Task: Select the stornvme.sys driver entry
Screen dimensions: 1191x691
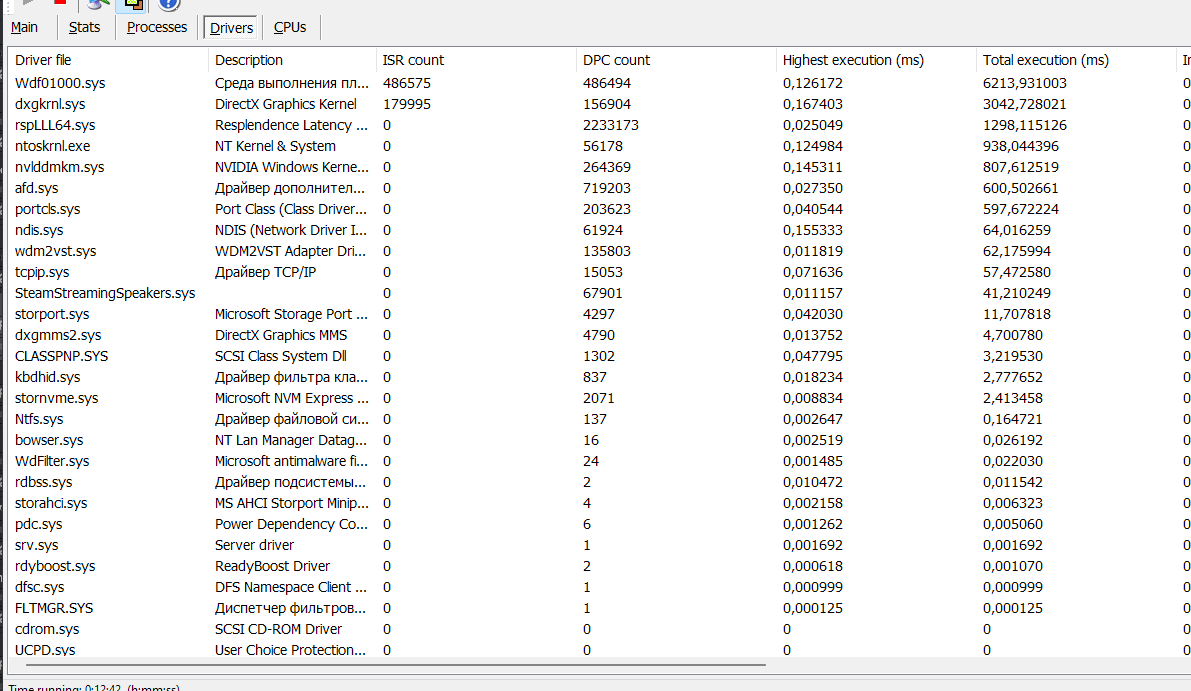Action: pos(56,398)
